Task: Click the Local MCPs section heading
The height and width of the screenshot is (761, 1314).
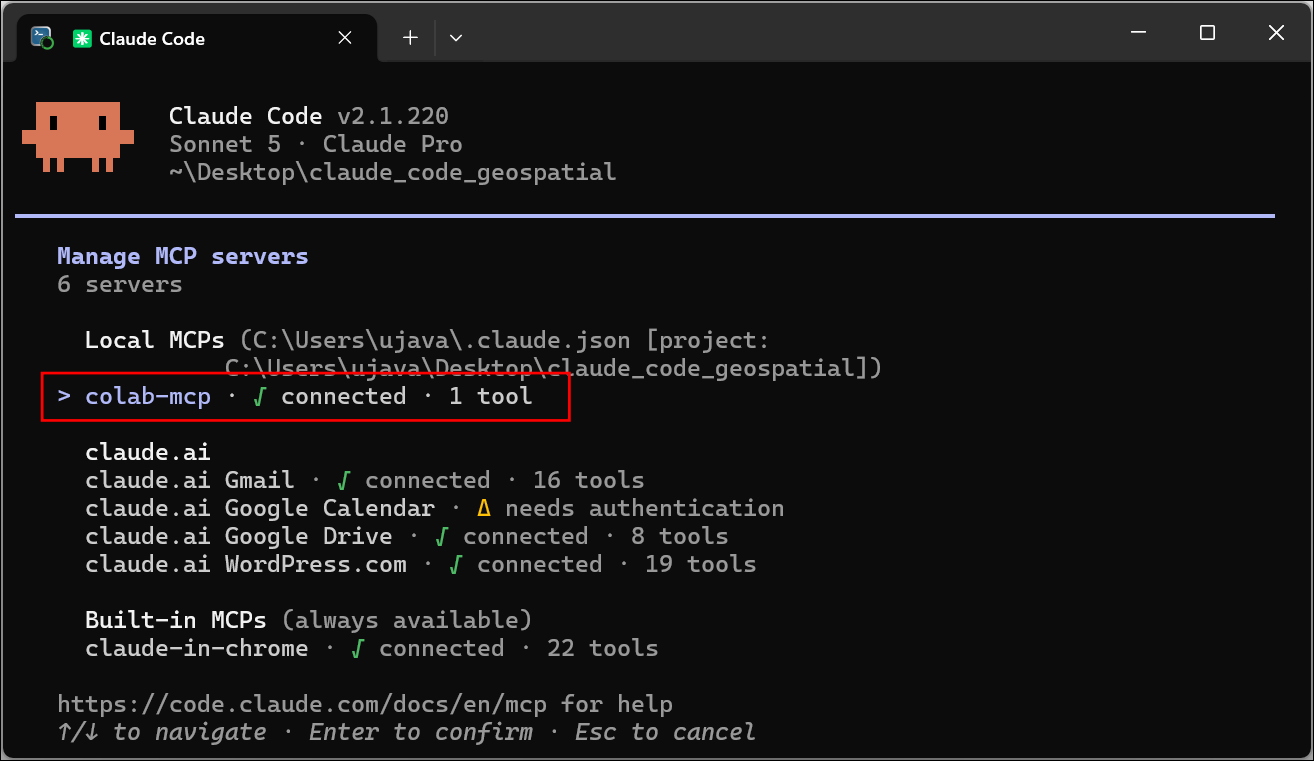Action: coord(155,341)
